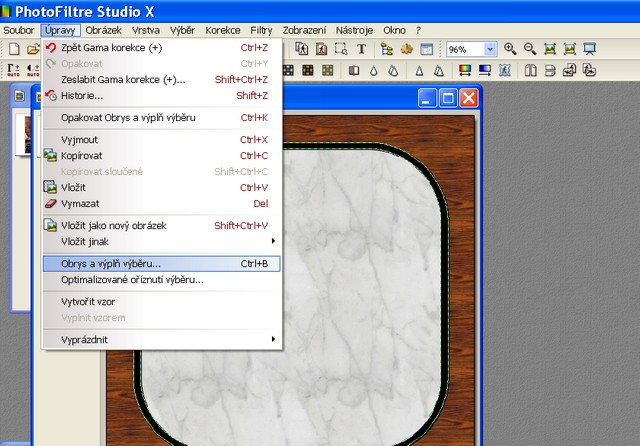Click the green grid filter icon

(x=327, y=70)
